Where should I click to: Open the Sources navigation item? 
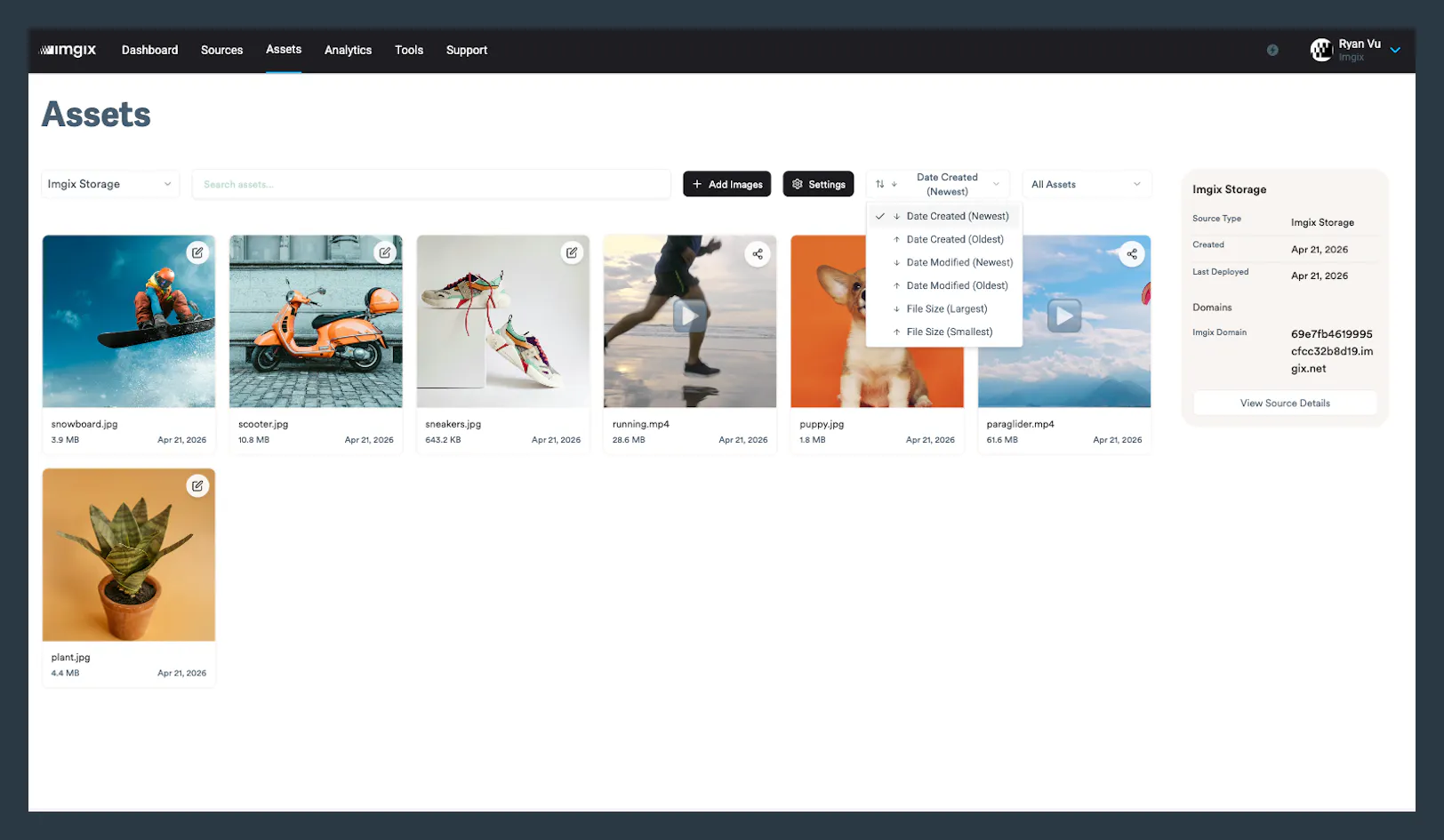click(x=221, y=50)
